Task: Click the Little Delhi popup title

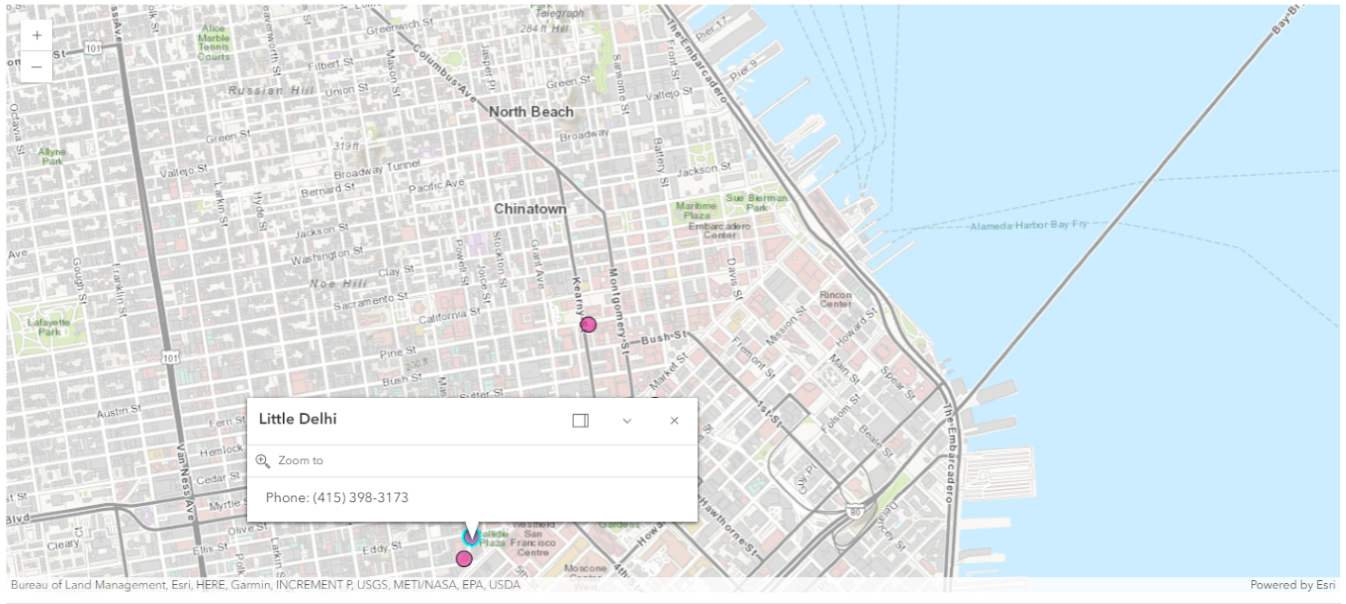Action: (298, 419)
